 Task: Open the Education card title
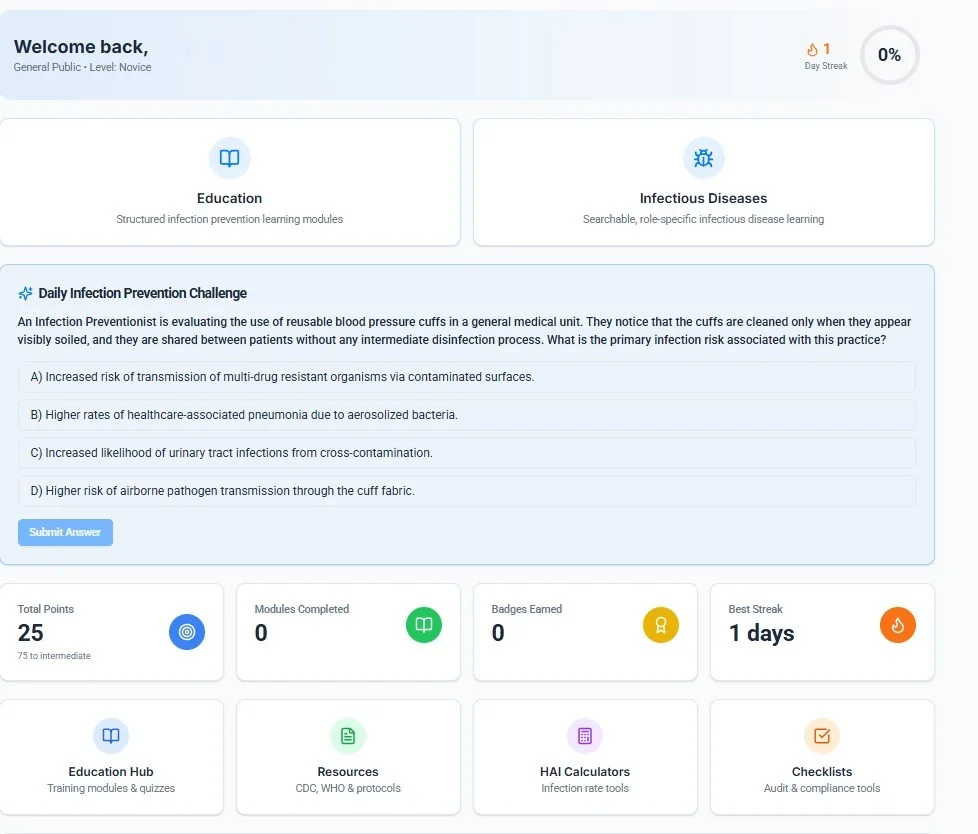coord(230,198)
